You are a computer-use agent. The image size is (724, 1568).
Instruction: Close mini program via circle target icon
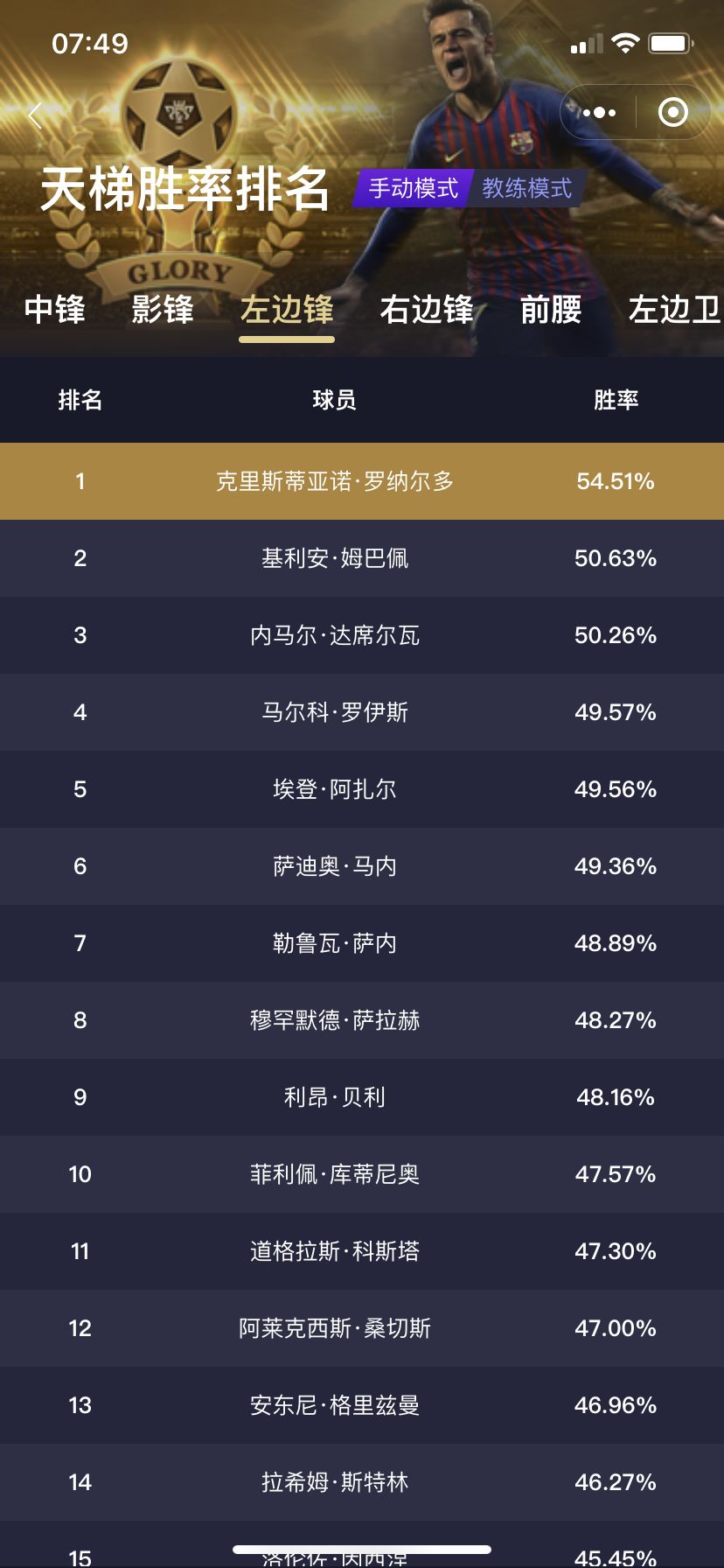click(672, 112)
